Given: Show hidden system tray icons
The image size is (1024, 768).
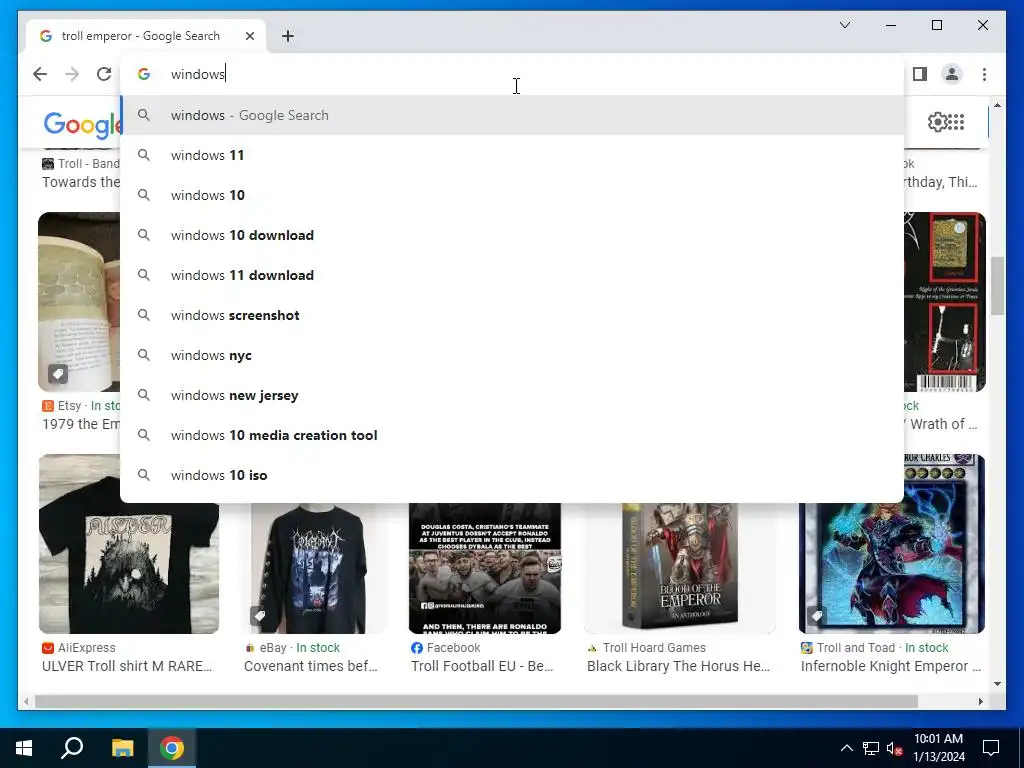Looking at the screenshot, I should [x=846, y=748].
